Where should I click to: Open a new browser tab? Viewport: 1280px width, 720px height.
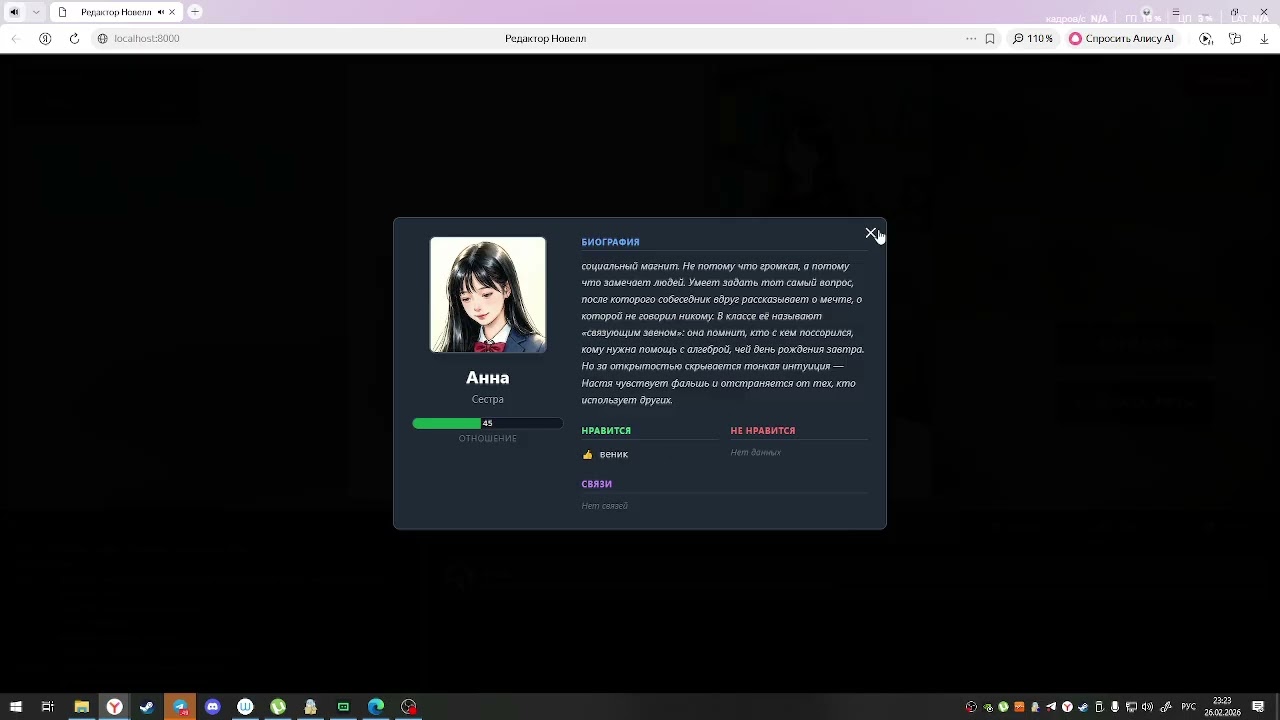click(195, 12)
